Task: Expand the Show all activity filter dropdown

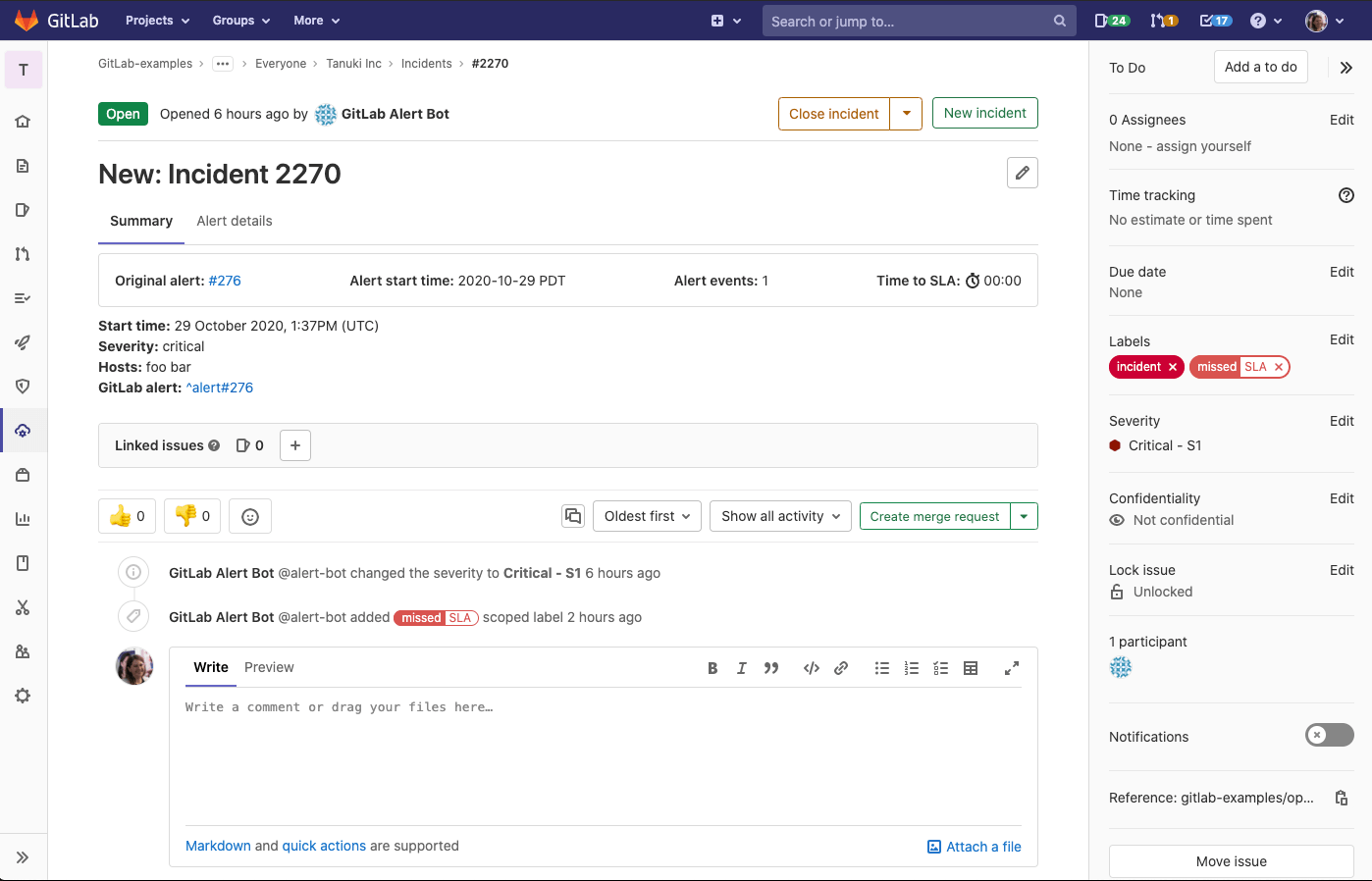Action: point(780,515)
